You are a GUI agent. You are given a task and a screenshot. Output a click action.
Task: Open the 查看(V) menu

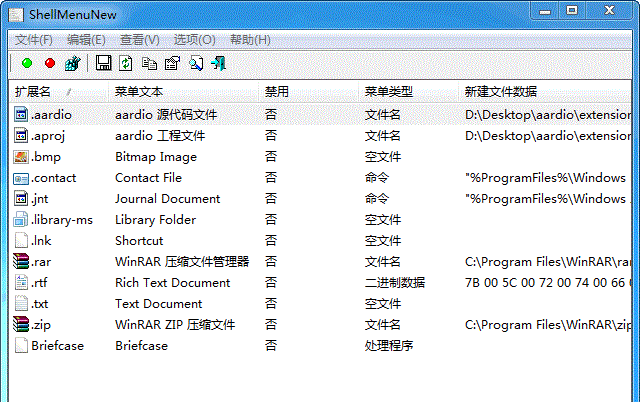(140, 40)
